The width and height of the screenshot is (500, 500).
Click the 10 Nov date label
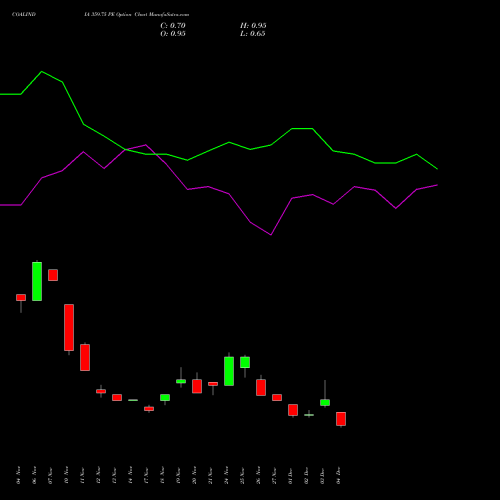point(66,475)
